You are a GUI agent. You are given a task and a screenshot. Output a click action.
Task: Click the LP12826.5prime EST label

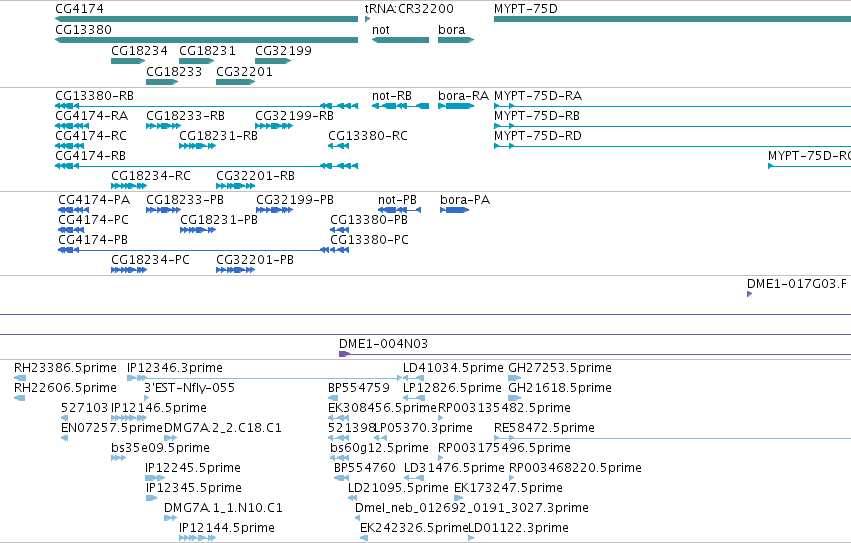(452, 388)
